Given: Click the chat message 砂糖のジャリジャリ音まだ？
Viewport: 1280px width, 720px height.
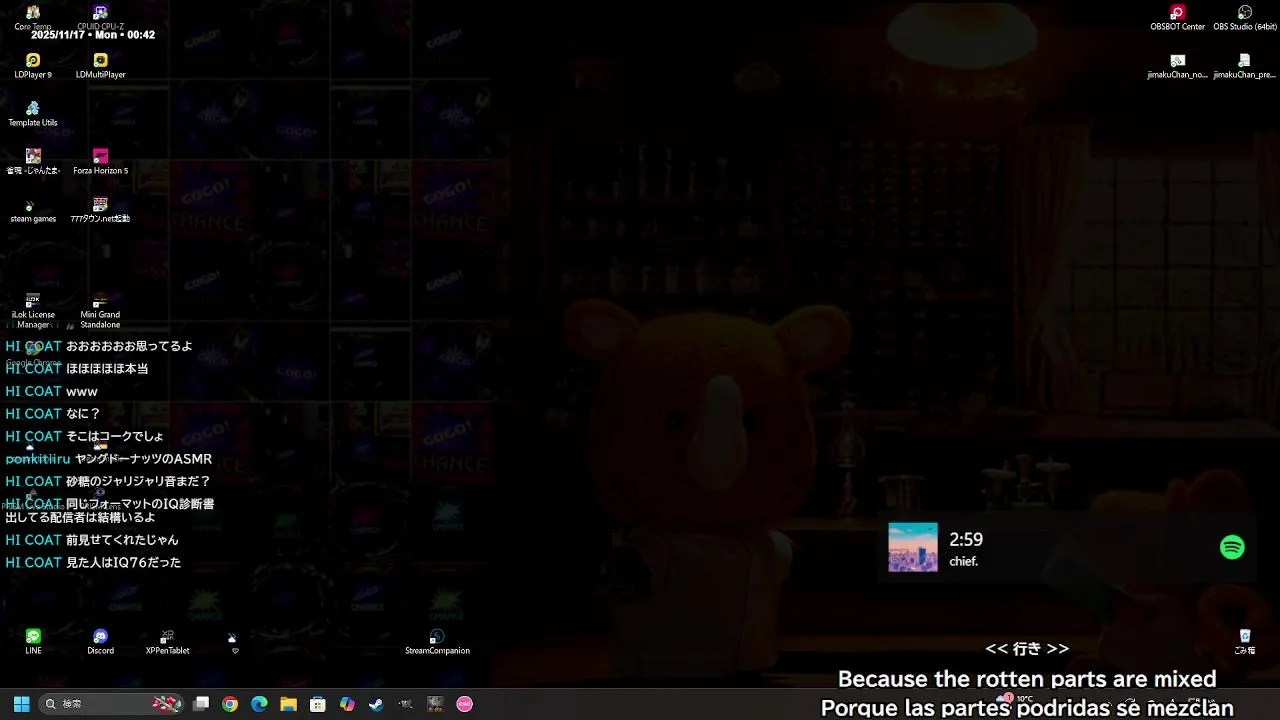Looking at the screenshot, I should coord(138,482).
